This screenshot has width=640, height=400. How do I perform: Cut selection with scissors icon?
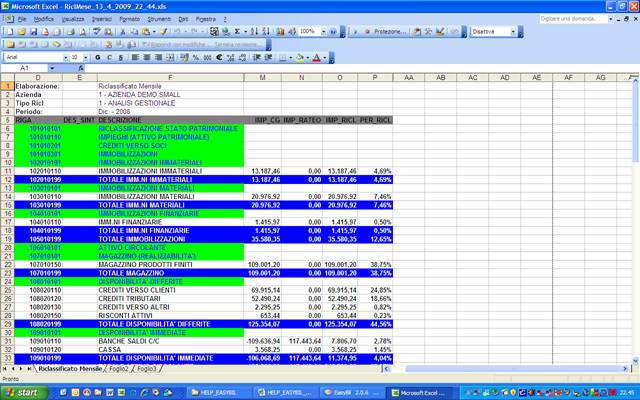tap(123, 31)
